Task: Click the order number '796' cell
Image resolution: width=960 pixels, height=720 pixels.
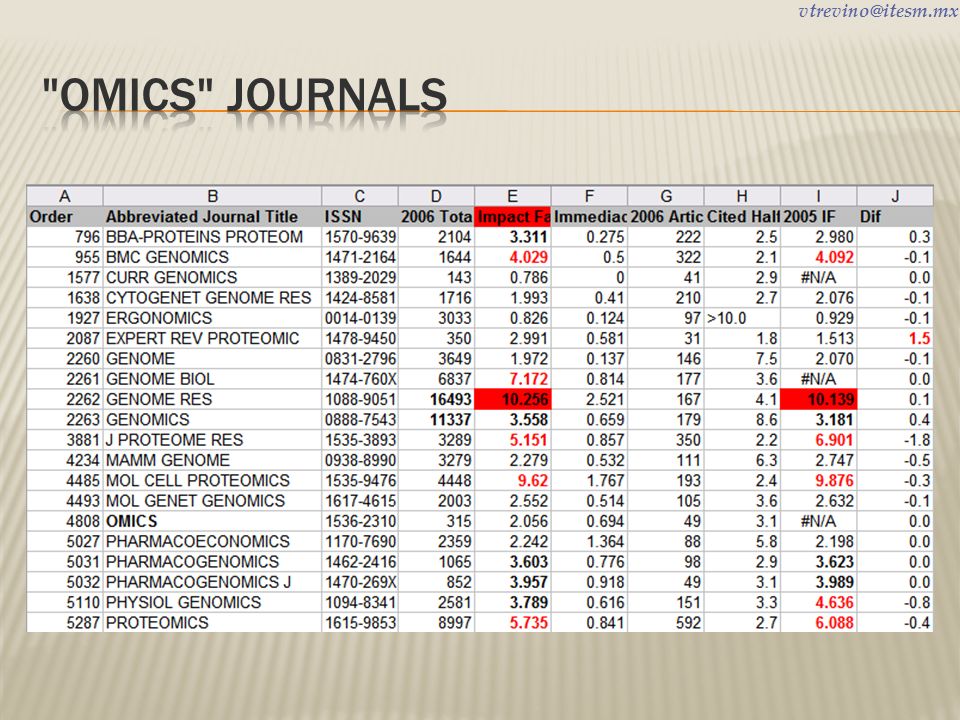Action: point(65,237)
